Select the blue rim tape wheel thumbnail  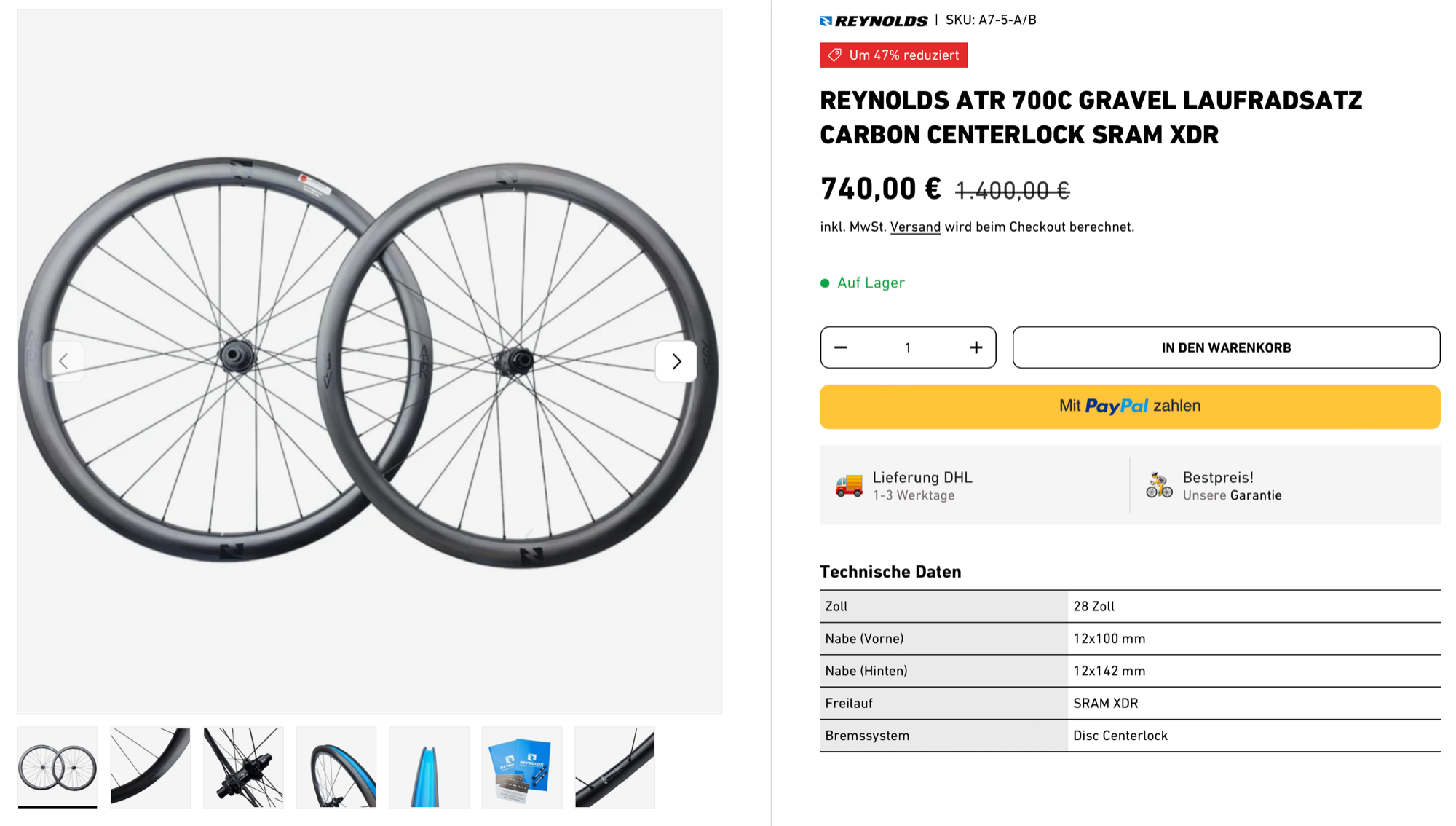[x=336, y=767]
